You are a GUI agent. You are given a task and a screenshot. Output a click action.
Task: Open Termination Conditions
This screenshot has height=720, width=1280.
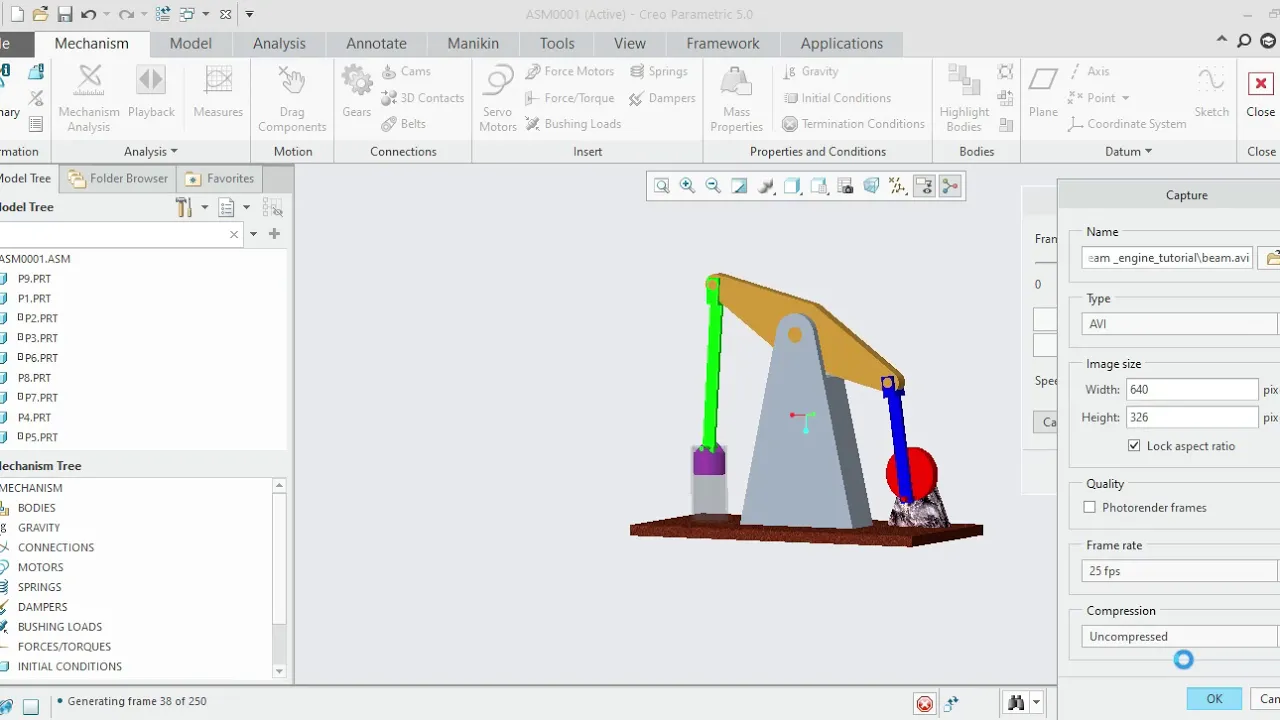pos(853,124)
